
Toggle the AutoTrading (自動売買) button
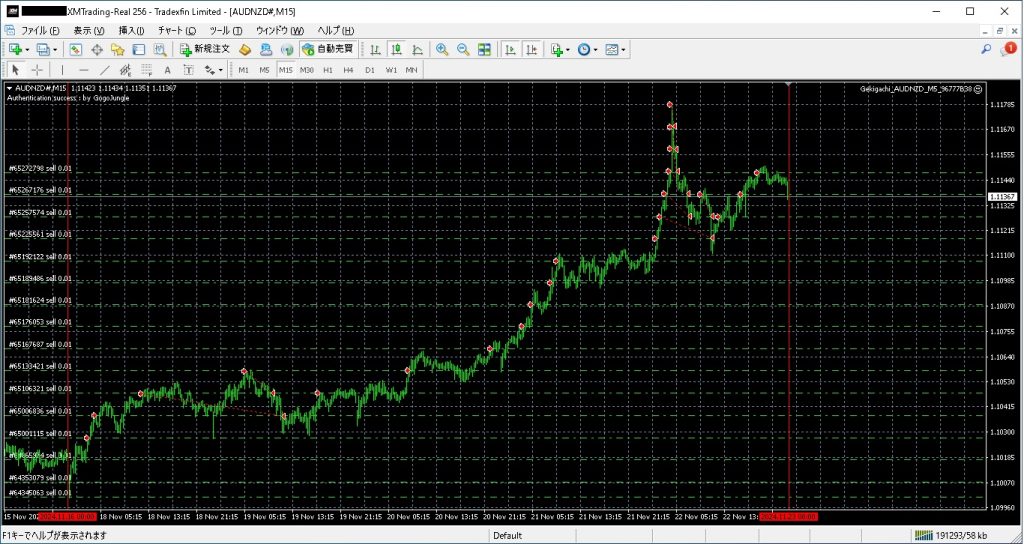[x=327, y=49]
